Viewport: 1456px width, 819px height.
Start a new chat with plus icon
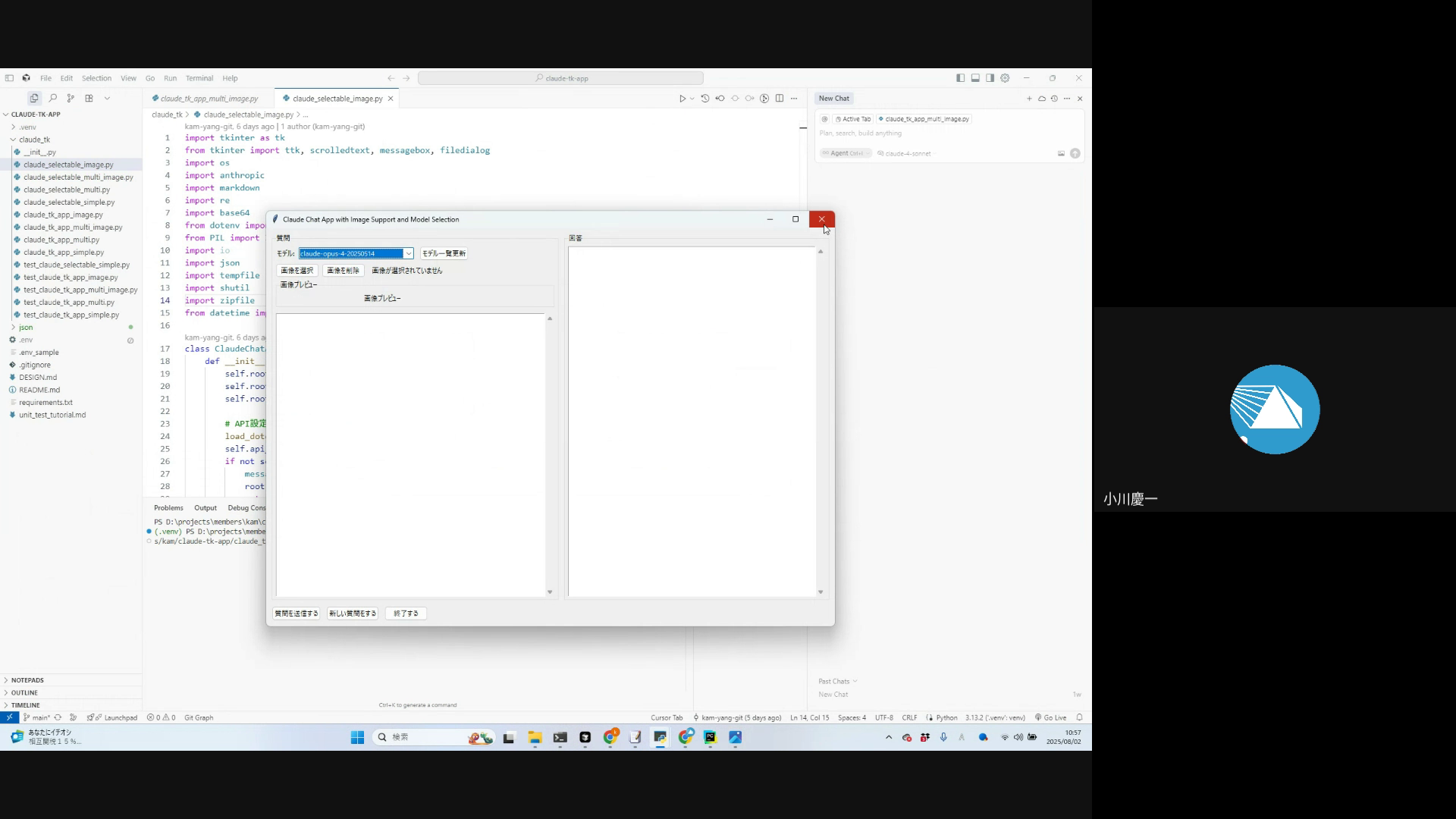pyautogui.click(x=1029, y=99)
